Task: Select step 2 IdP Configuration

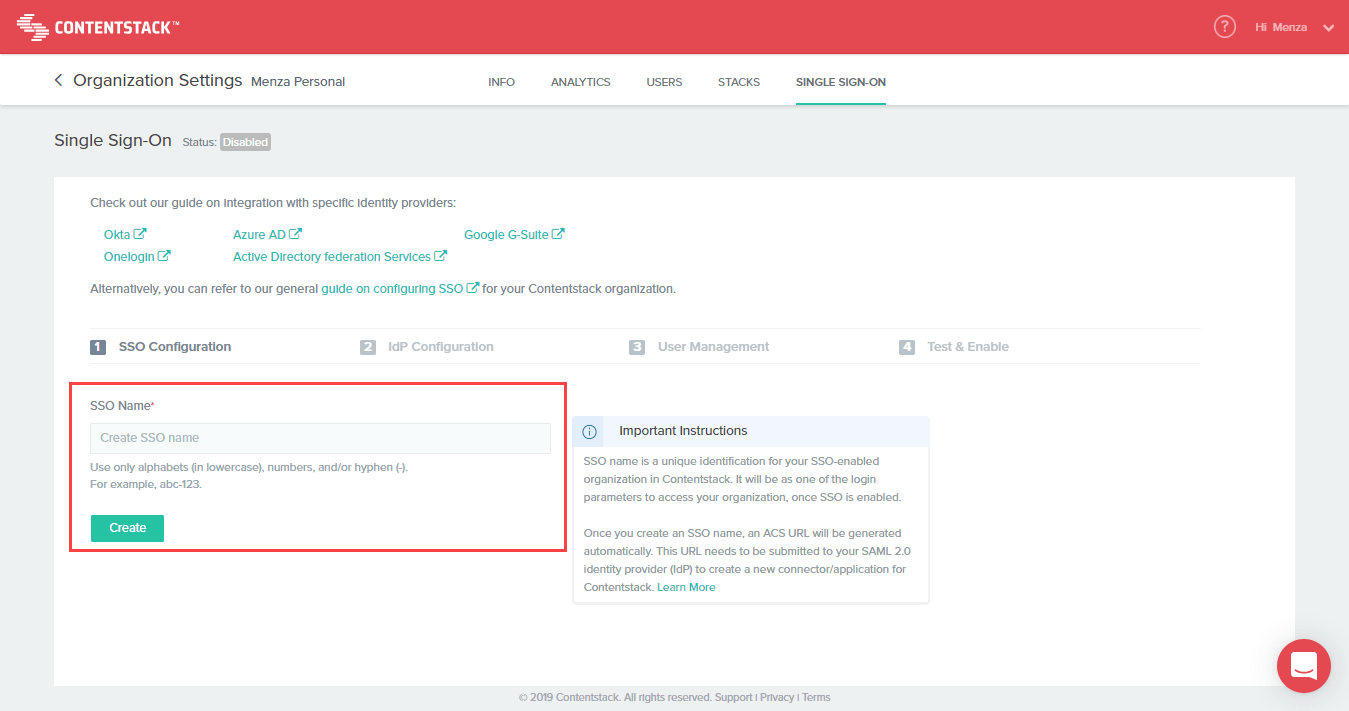Action: click(x=427, y=347)
